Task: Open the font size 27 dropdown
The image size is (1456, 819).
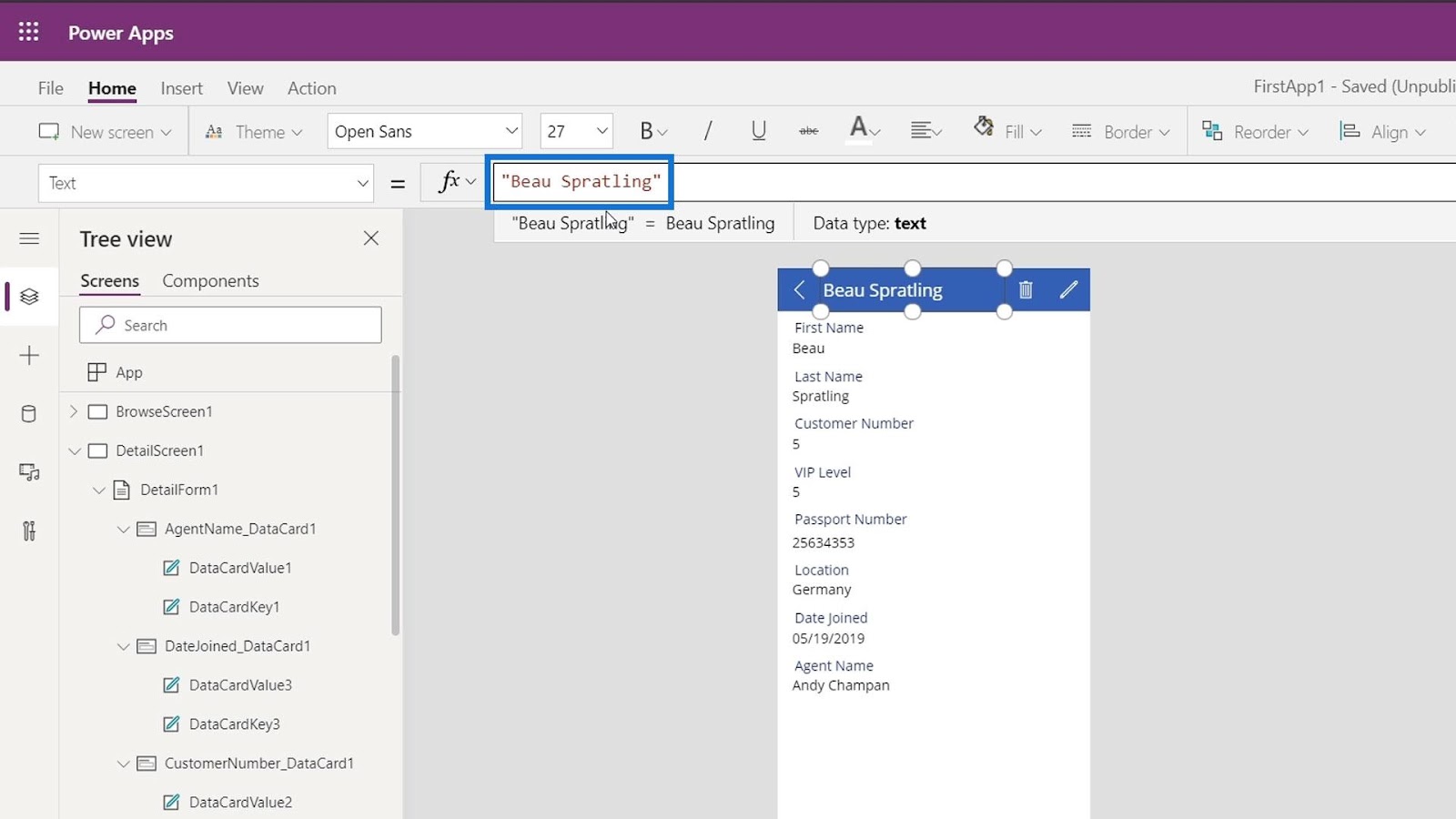Action: (576, 131)
